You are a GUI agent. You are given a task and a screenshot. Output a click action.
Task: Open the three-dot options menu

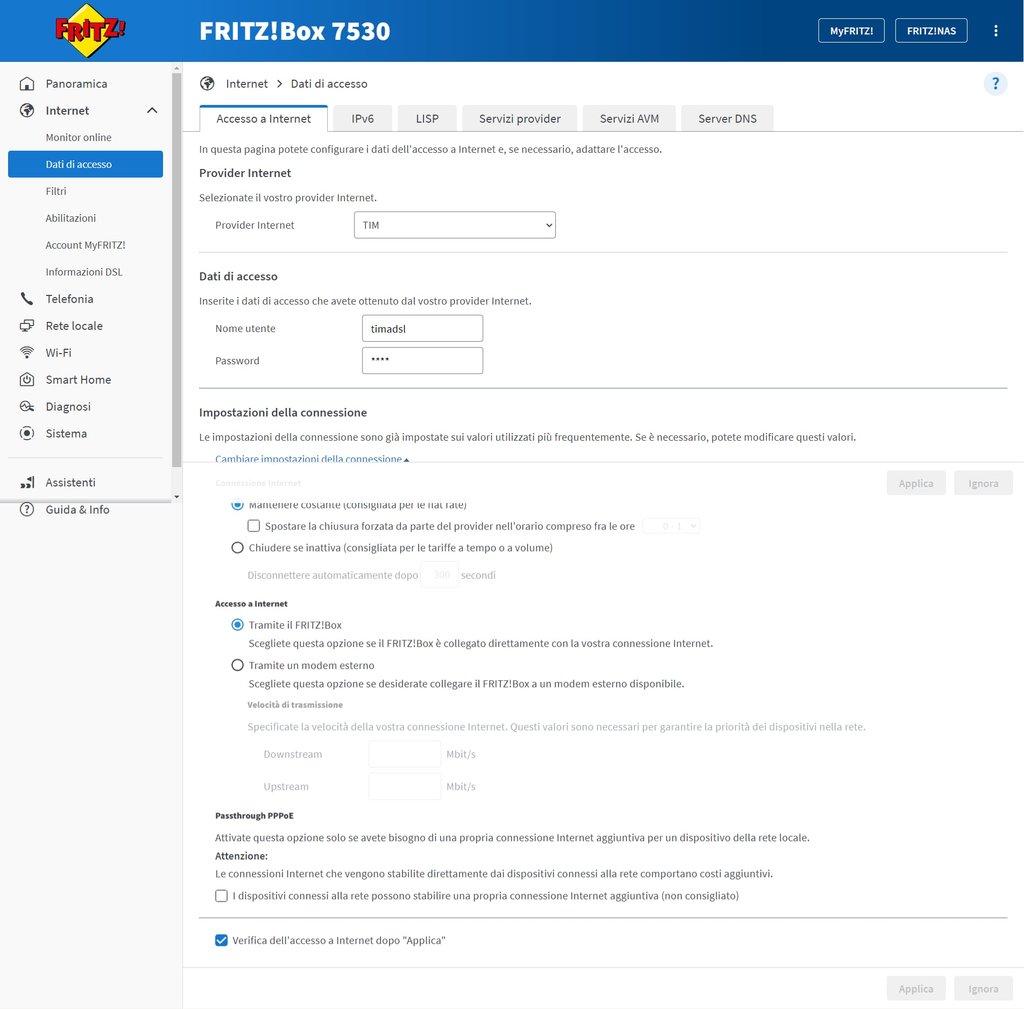(x=995, y=31)
